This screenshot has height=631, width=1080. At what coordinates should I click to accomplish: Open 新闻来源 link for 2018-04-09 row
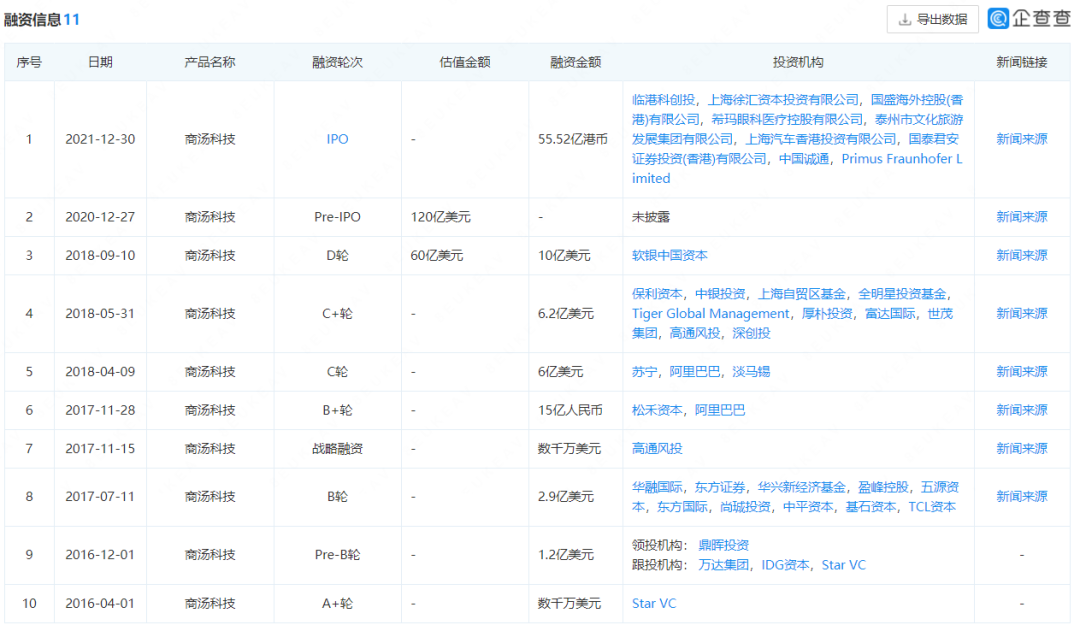(x=1021, y=372)
